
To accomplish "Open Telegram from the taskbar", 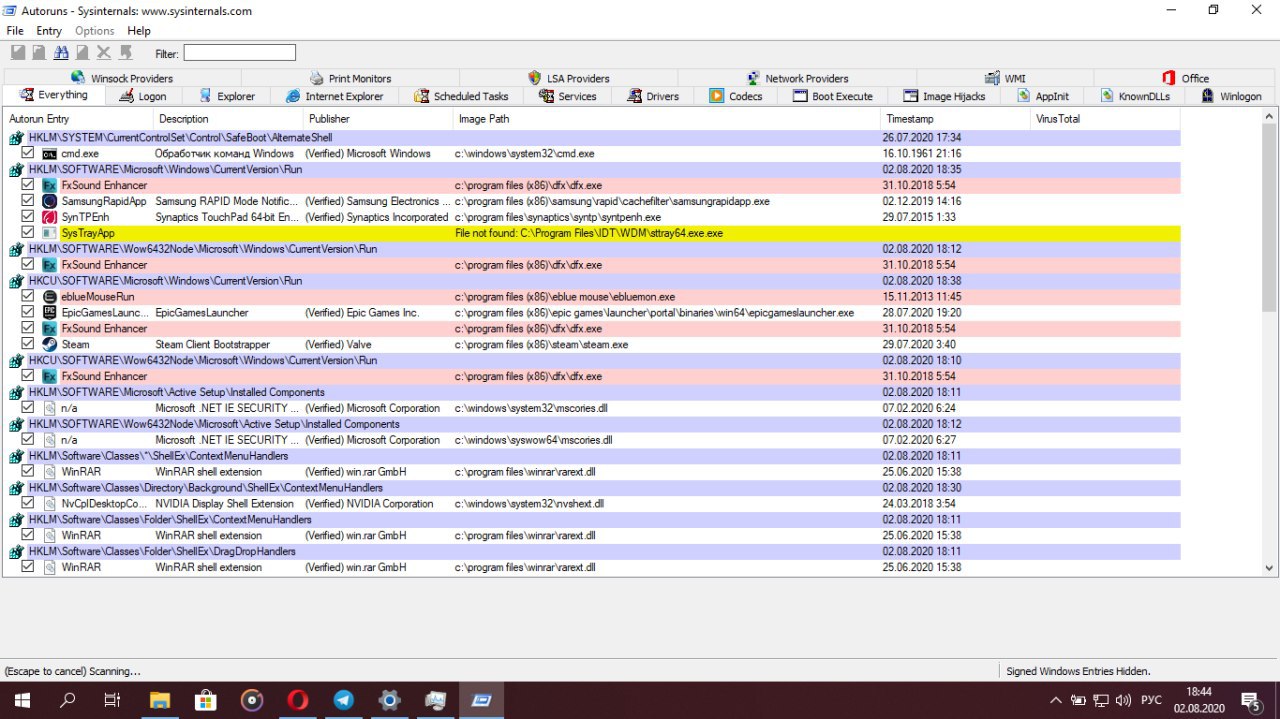I will tap(343, 700).
